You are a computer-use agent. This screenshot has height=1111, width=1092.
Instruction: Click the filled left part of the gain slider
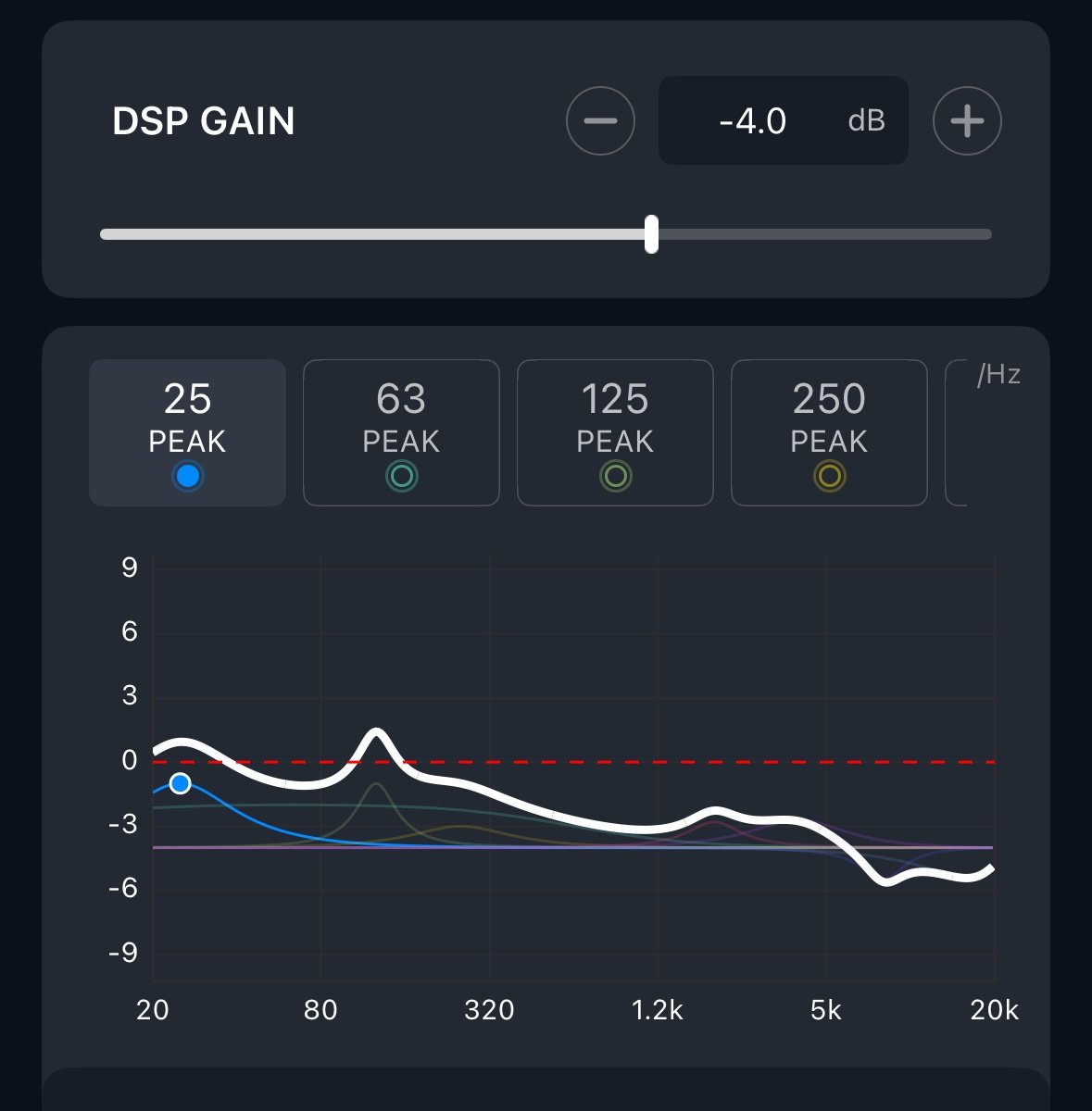click(370, 234)
